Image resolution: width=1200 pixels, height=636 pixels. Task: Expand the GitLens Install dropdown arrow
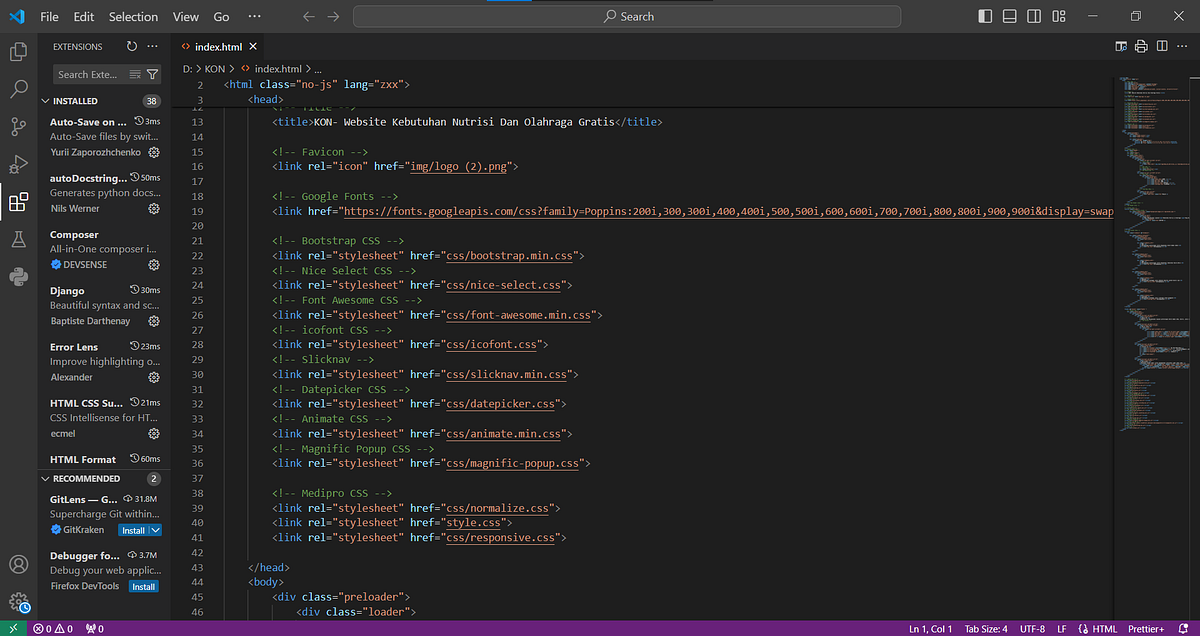pos(155,530)
